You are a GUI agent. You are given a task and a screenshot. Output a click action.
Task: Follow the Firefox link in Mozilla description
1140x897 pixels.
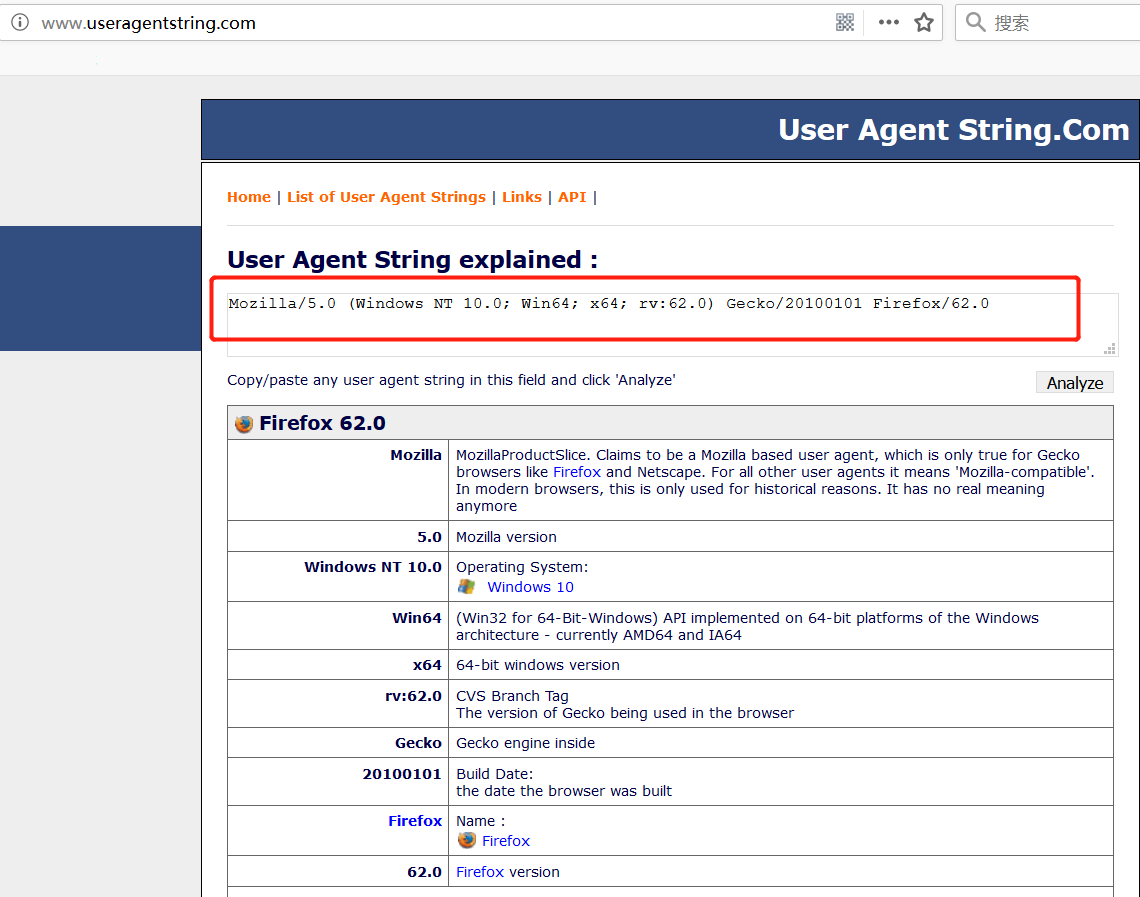point(577,472)
